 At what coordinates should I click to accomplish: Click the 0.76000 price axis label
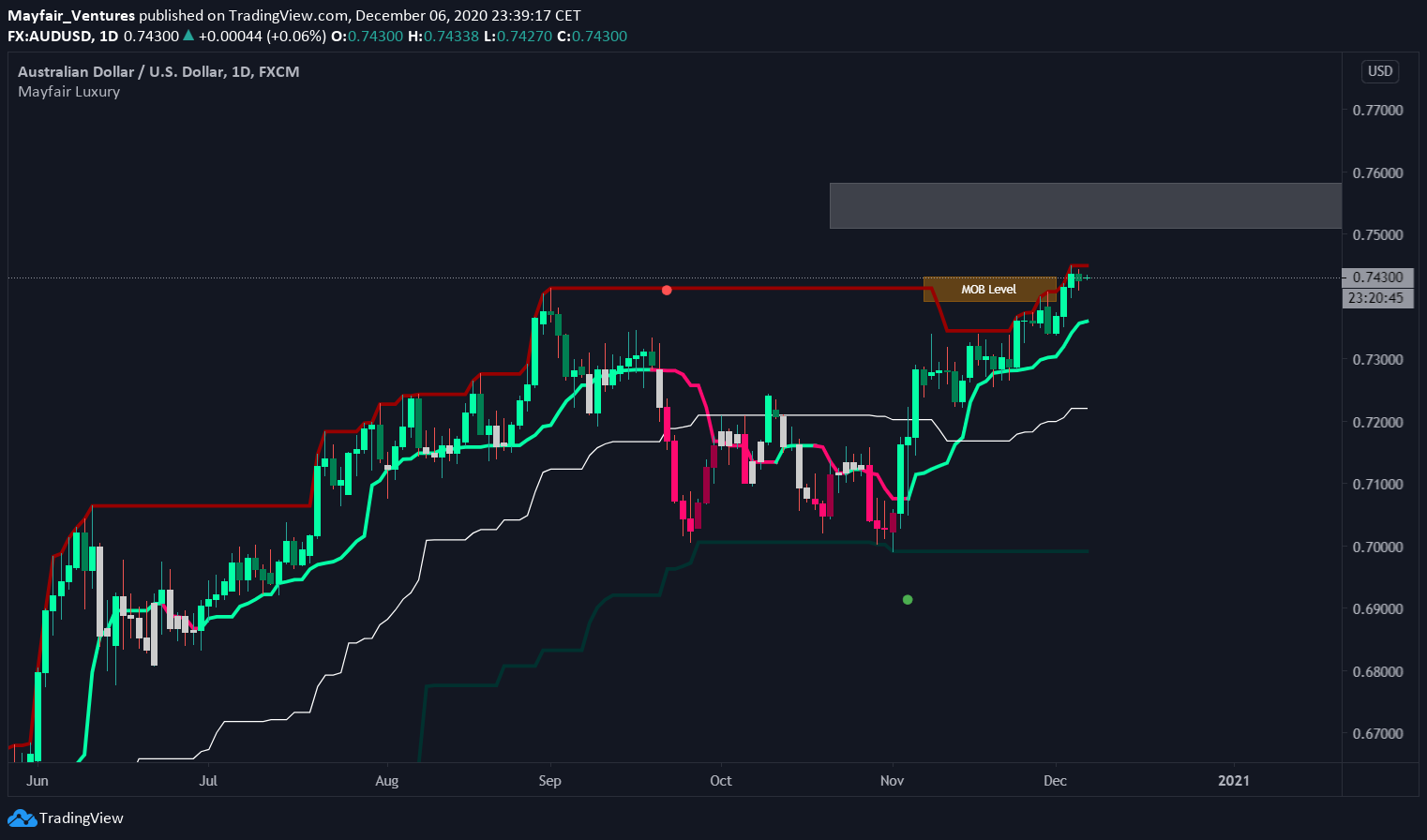pos(1377,172)
